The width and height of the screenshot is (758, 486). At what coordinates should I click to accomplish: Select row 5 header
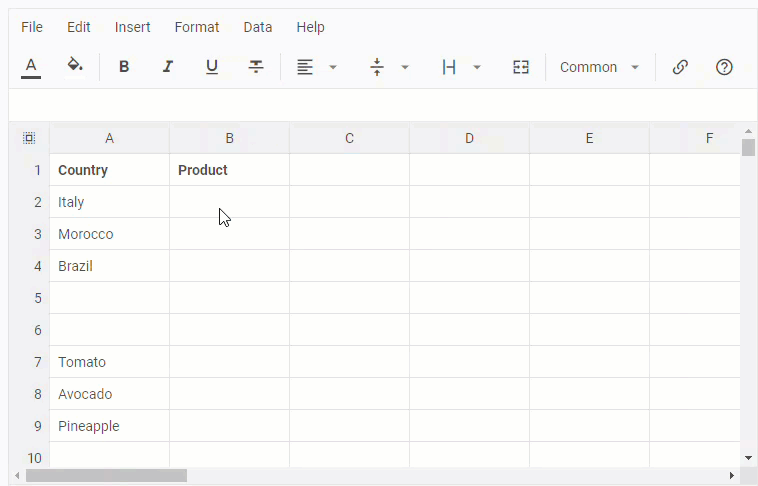[29, 298]
